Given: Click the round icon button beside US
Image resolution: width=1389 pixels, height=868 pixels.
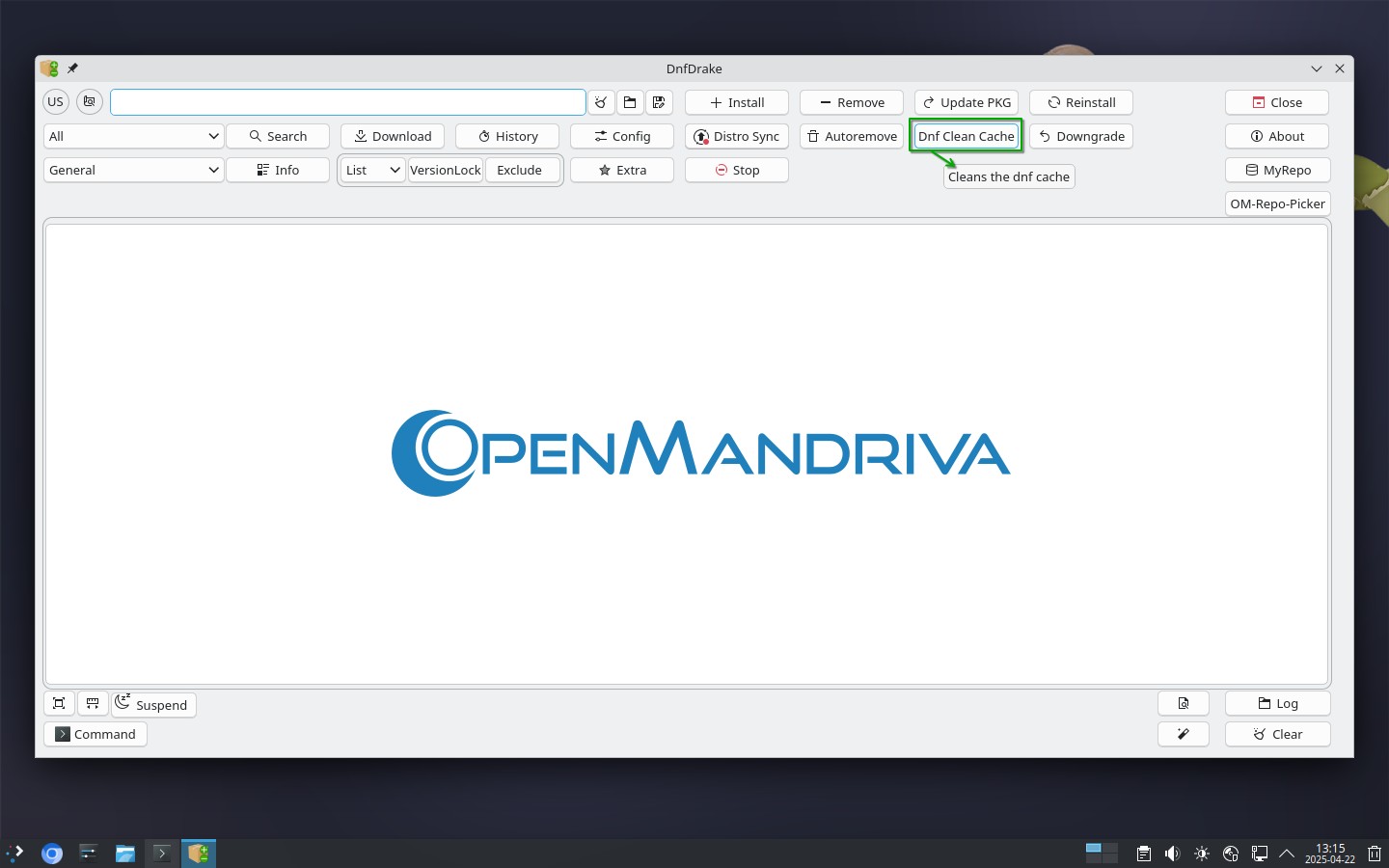Looking at the screenshot, I should coord(90,101).
